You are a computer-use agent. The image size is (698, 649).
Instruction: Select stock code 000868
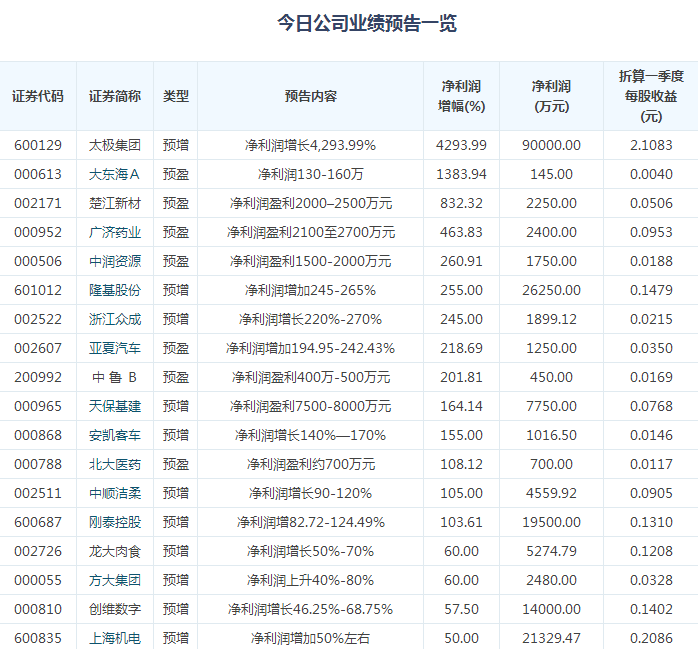[38, 435]
